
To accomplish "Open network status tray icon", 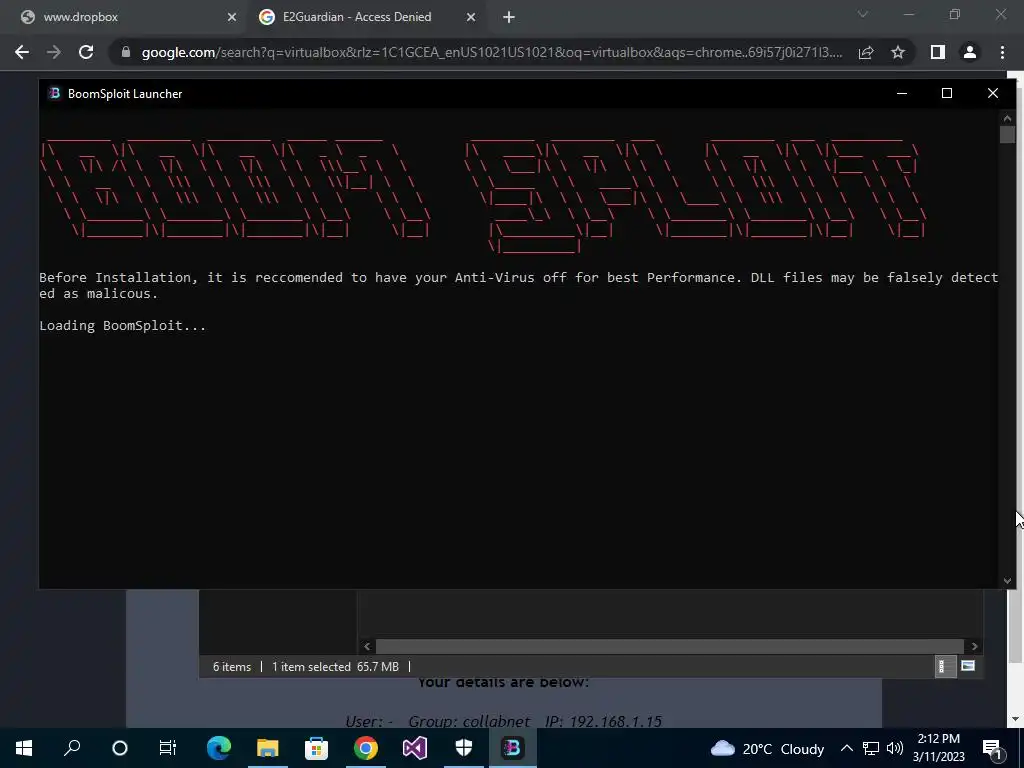I will (871, 748).
